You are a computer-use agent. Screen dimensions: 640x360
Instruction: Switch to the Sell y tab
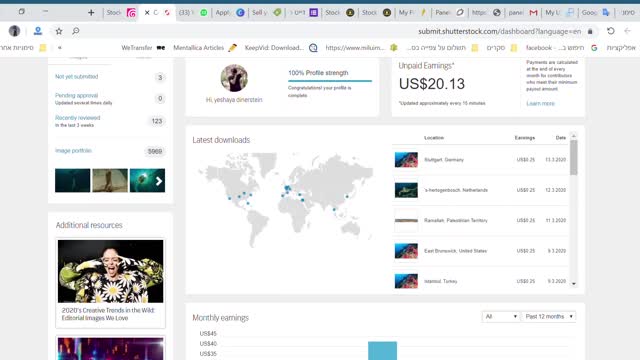coord(266,13)
